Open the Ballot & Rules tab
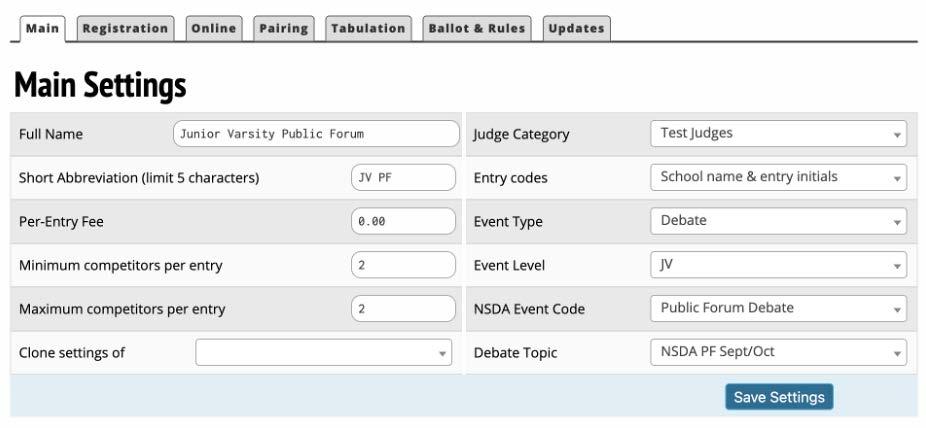Screen dimensions: 926x428 click(x=477, y=28)
